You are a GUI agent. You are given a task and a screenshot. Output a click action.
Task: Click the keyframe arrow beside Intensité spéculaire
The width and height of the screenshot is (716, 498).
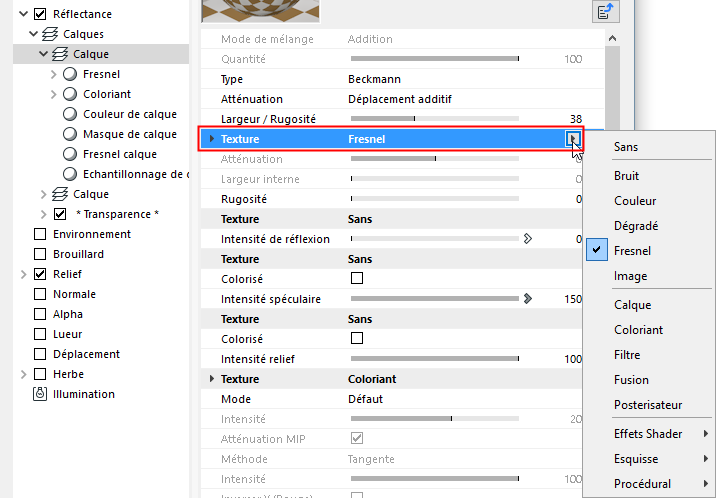click(528, 299)
